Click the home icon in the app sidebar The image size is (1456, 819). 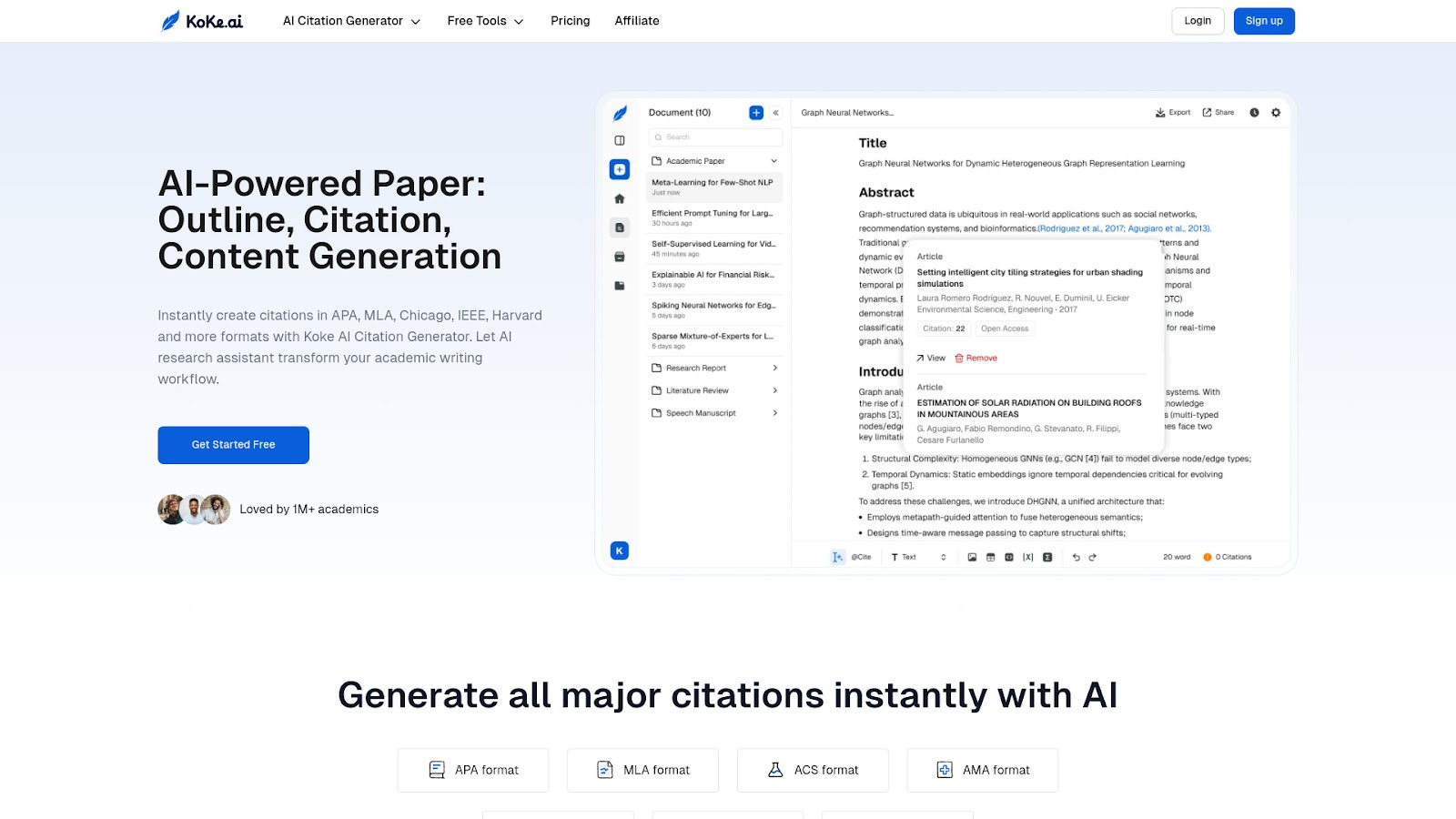[x=620, y=198]
